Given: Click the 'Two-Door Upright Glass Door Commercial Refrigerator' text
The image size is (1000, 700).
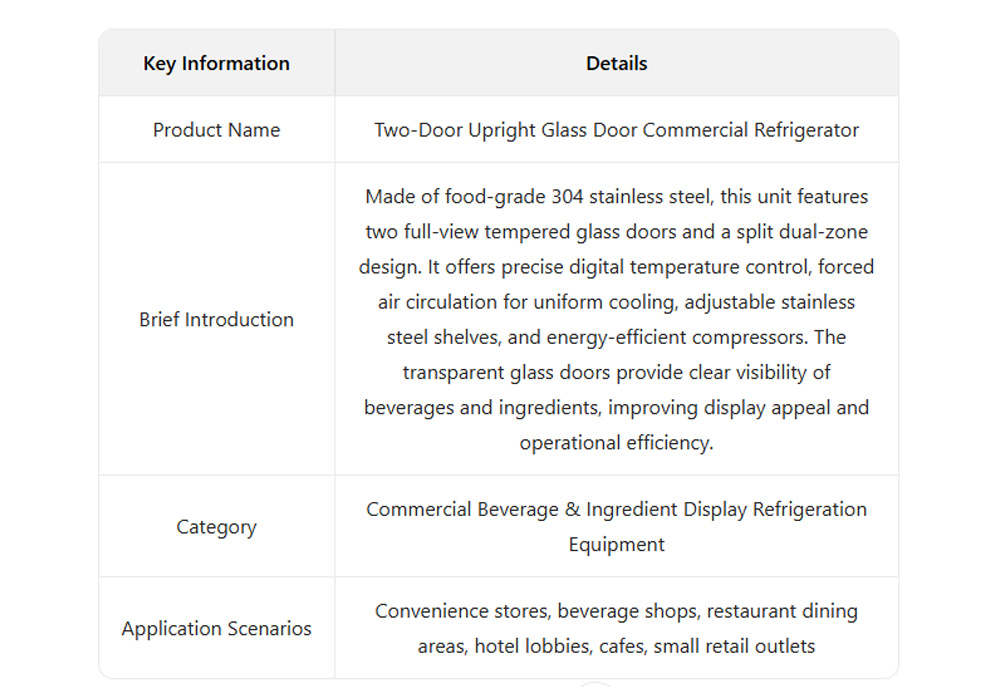Looking at the screenshot, I should coord(616,130).
